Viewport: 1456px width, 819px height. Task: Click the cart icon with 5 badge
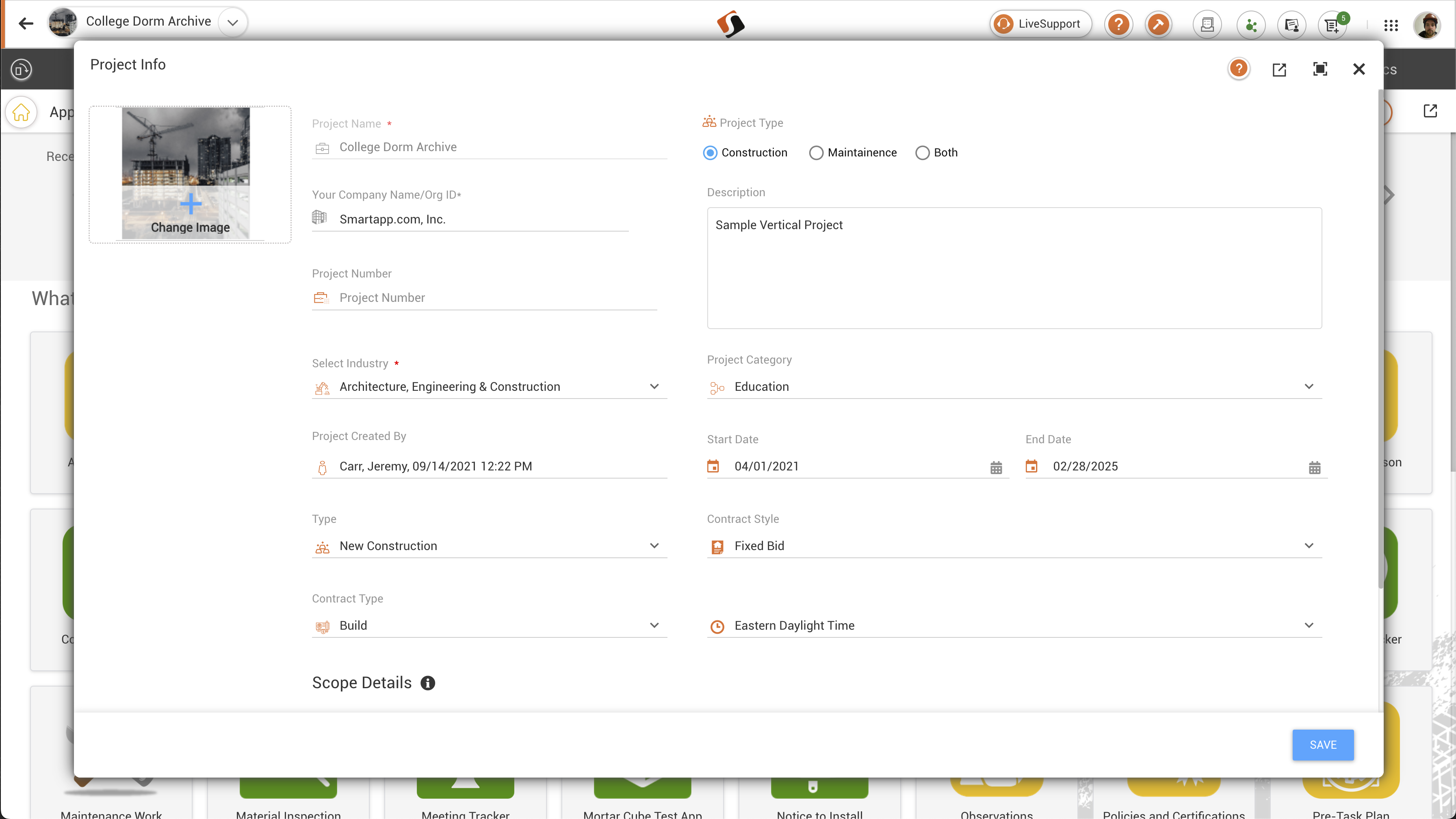click(x=1332, y=25)
